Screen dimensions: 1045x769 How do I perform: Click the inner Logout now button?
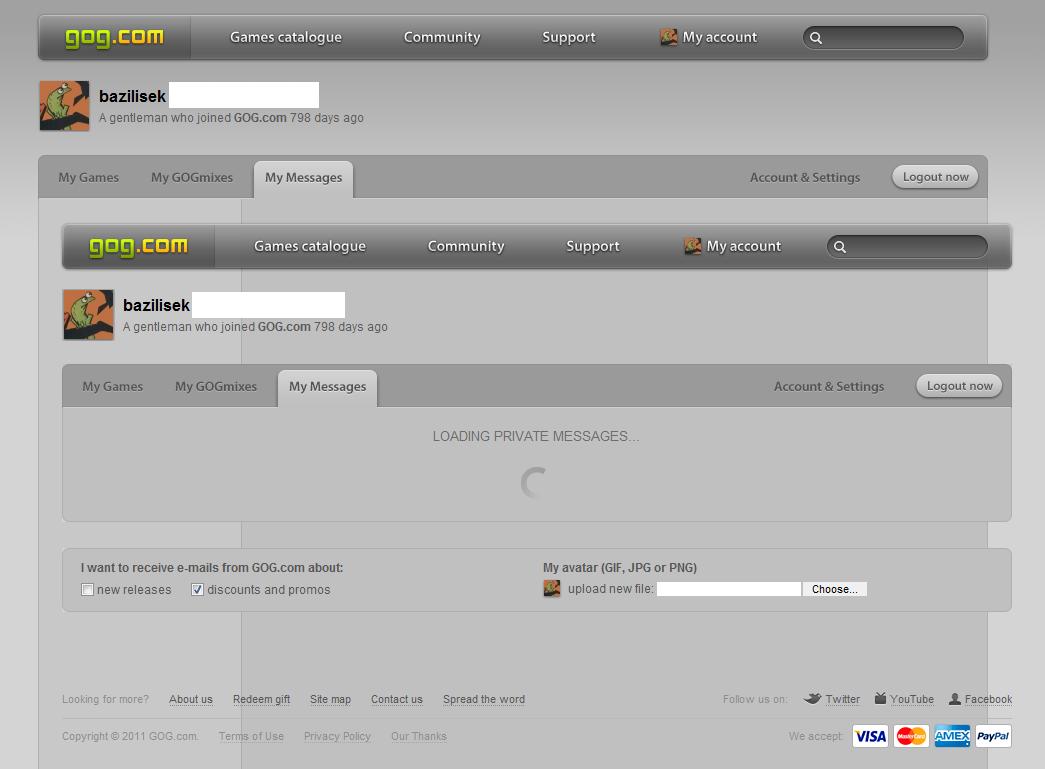coord(960,386)
